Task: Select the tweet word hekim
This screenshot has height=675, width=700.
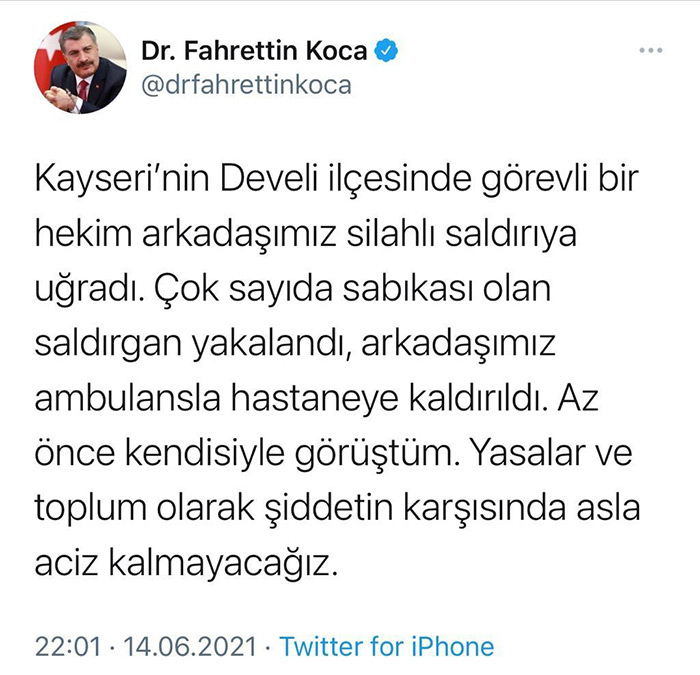Action: [x=83, y=233]
